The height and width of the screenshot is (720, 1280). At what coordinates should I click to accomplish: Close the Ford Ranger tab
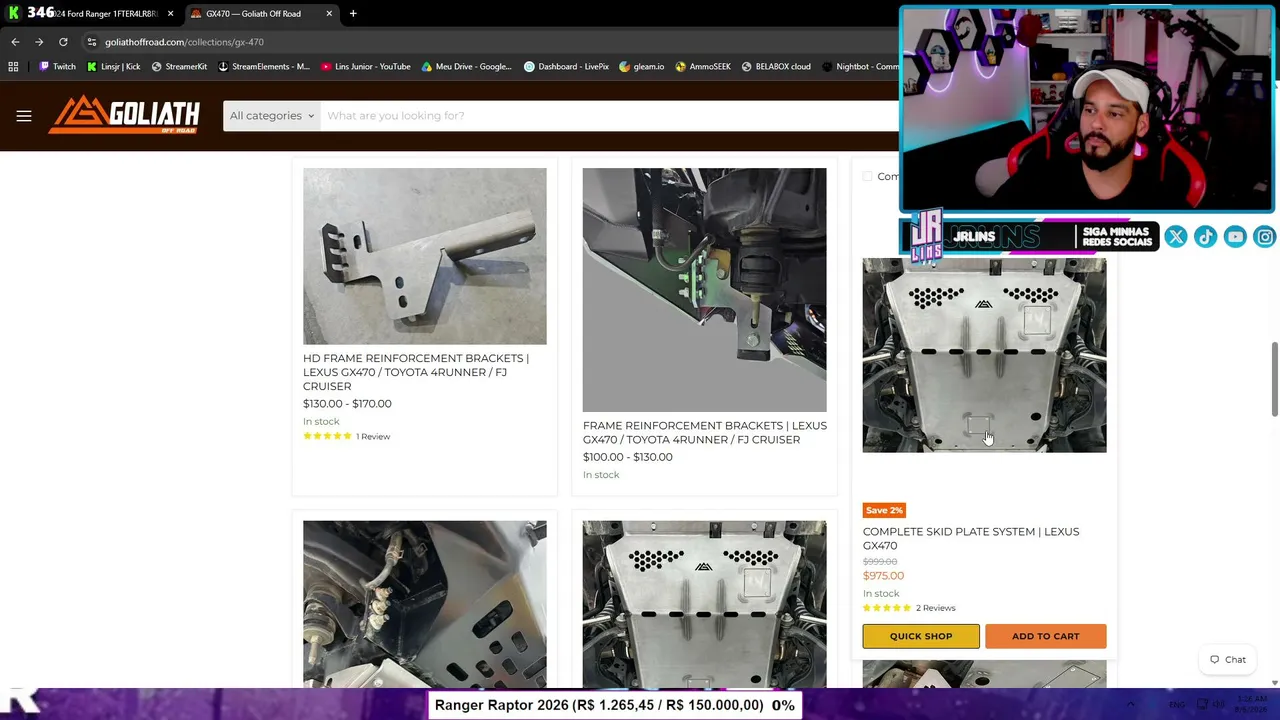coord(170,14)
